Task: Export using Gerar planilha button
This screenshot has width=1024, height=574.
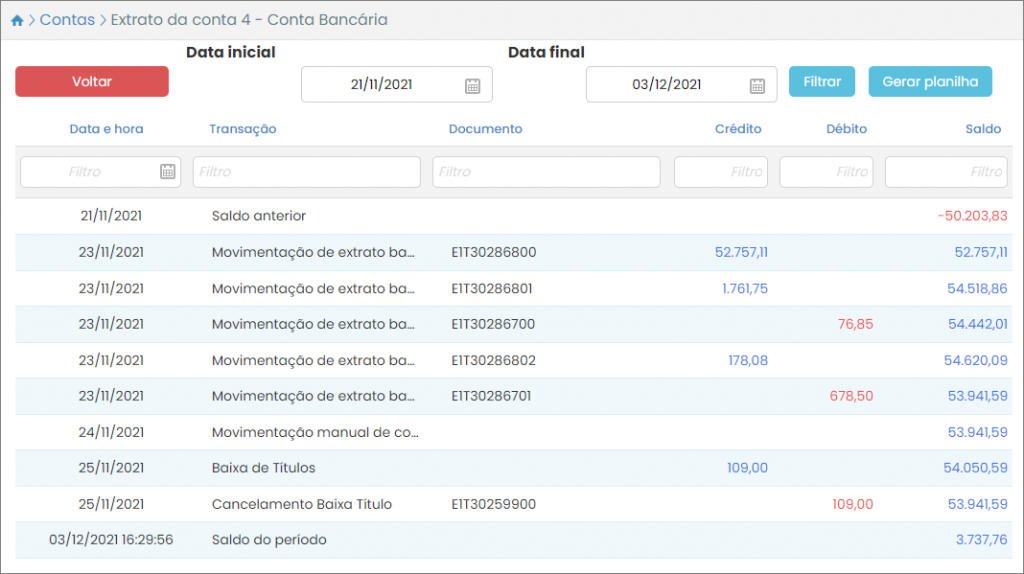Action: click(929, 82)
